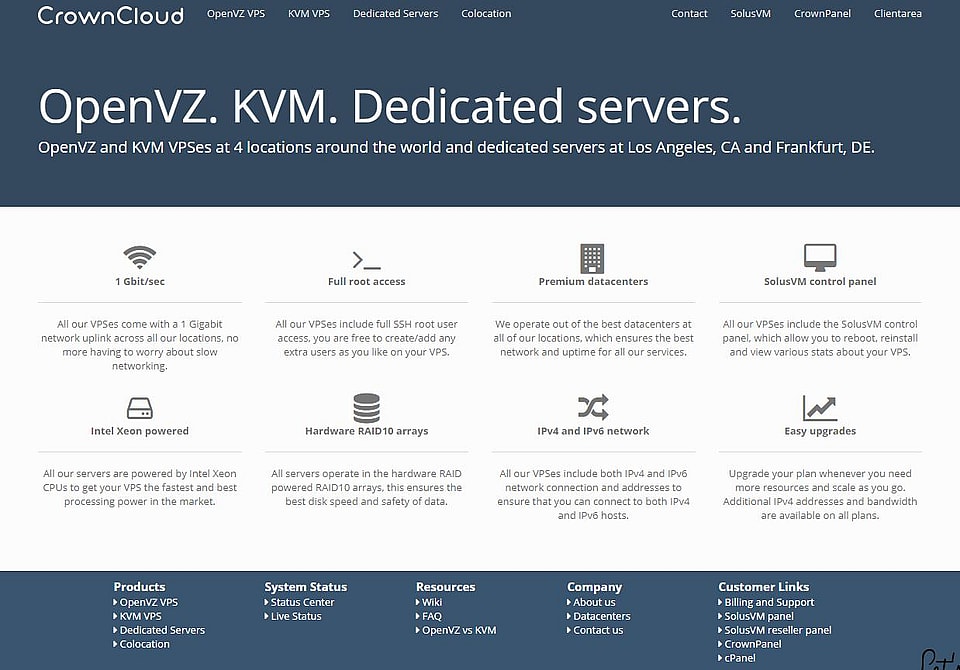
Task: Click the IPv4 and IPv6 network heading
Action: pos(593,431)
